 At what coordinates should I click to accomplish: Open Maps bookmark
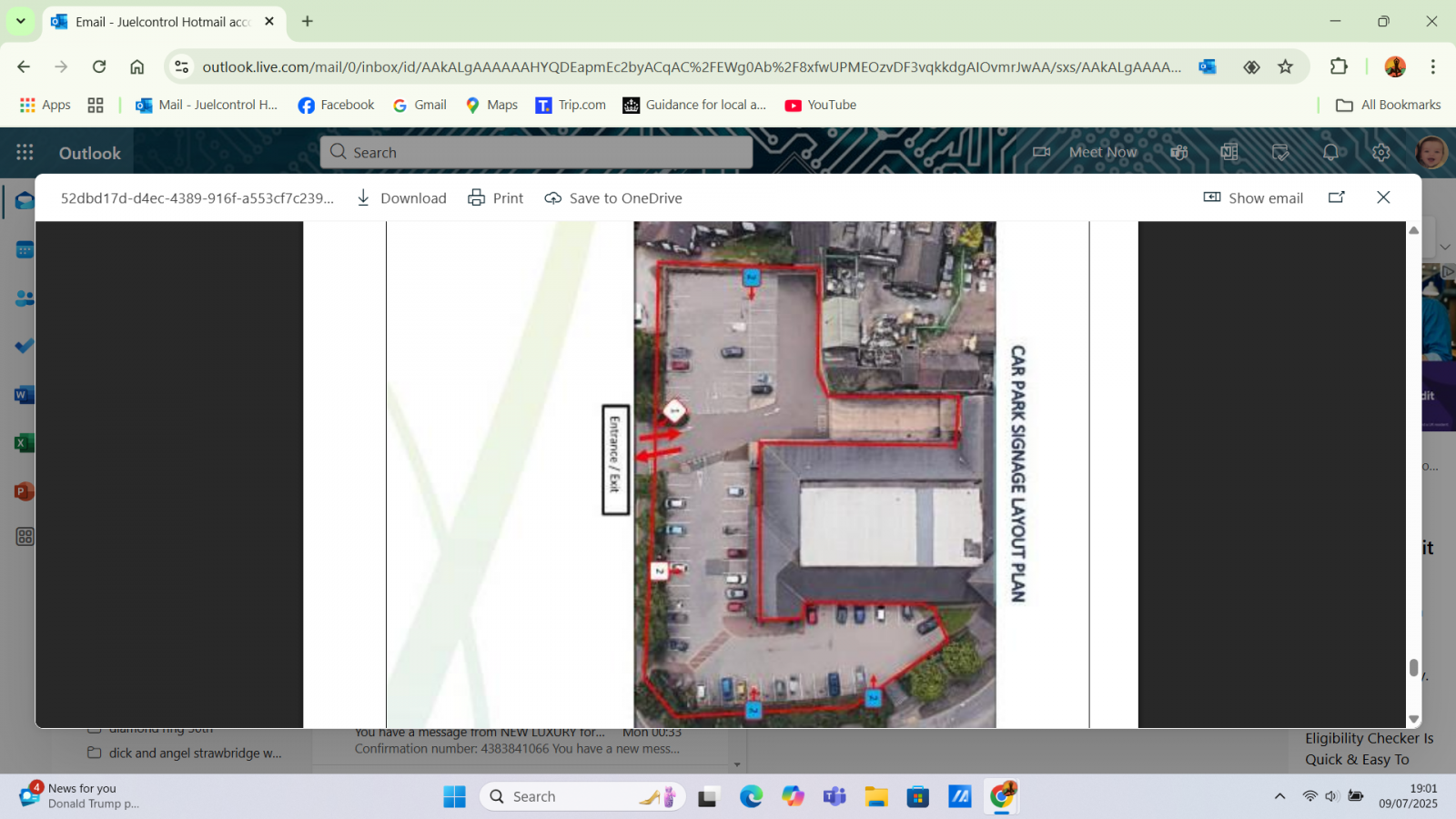491,105
